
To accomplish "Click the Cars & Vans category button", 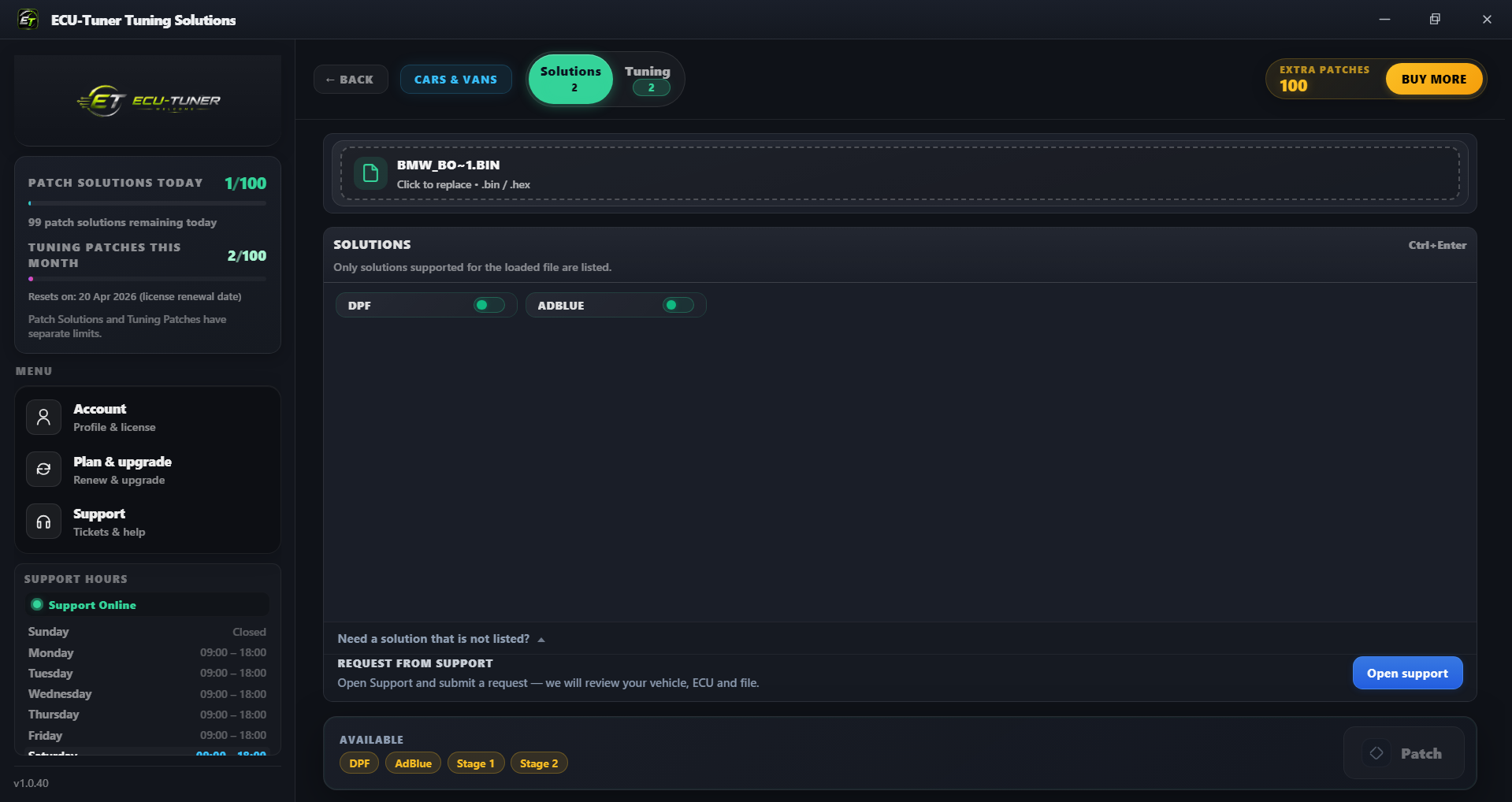I will tap(455, 80).
